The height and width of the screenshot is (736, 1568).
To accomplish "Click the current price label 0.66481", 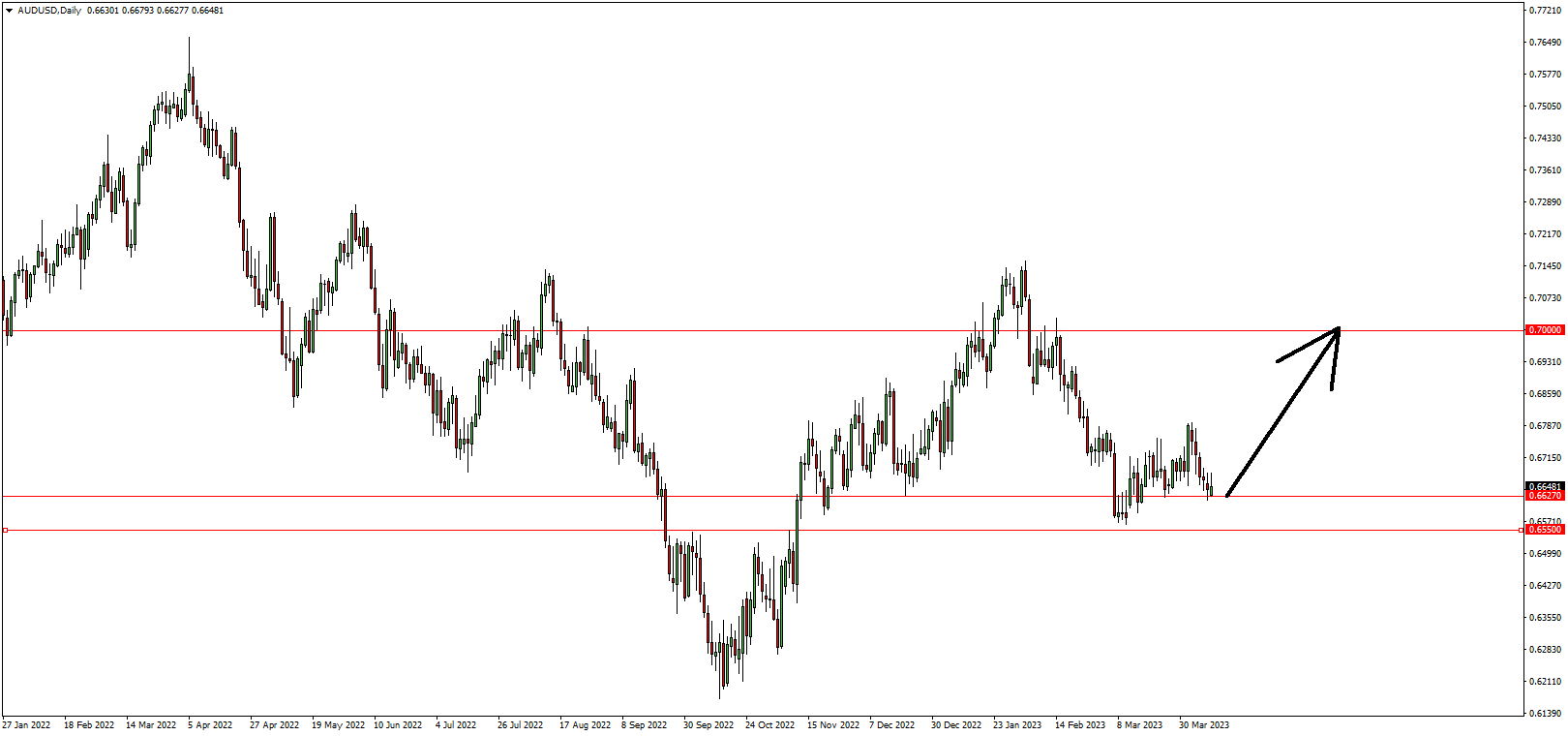I will point(1545,486).
